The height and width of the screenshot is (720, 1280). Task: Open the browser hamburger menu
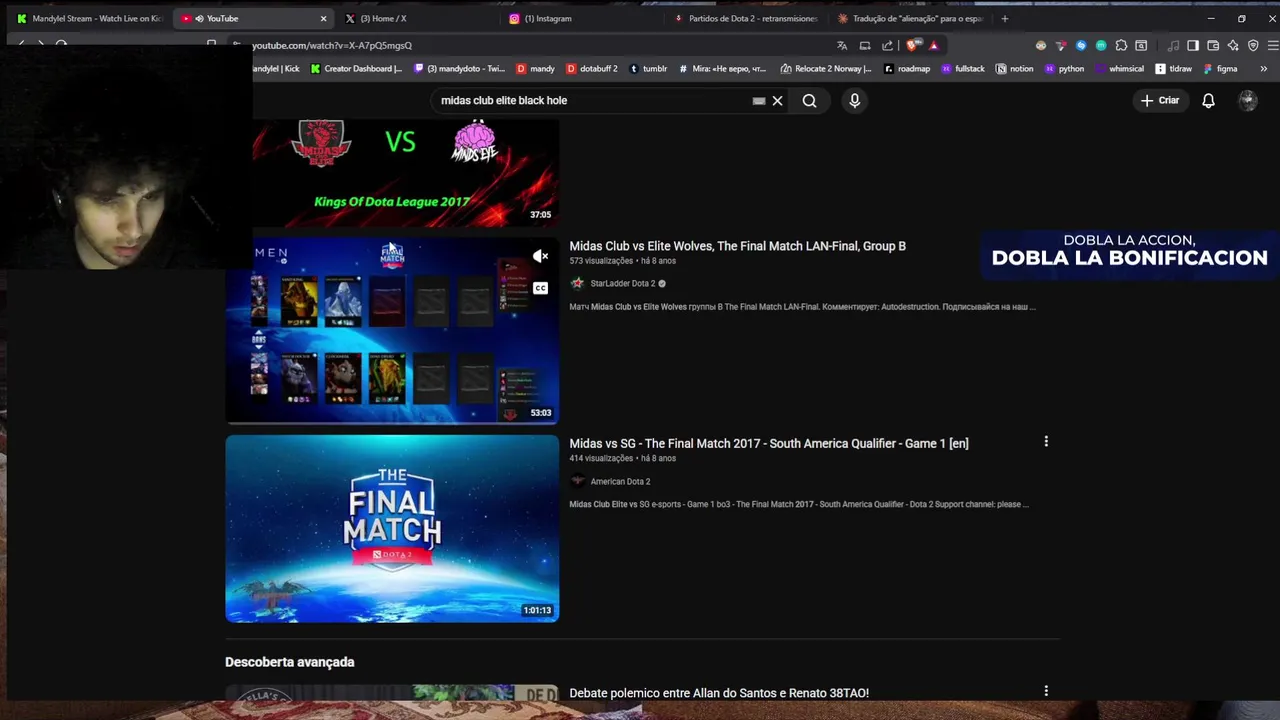(x=1272, y=45)
